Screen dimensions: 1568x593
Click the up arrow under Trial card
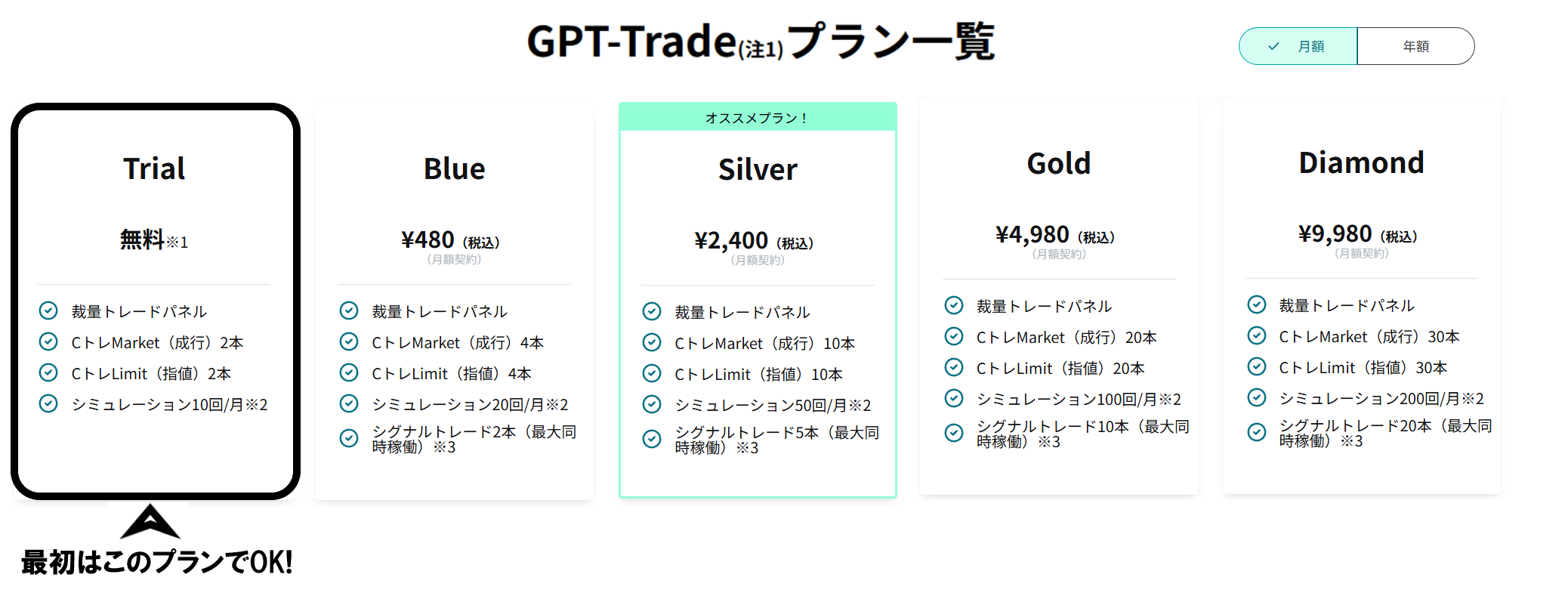(x=150, y=521)
